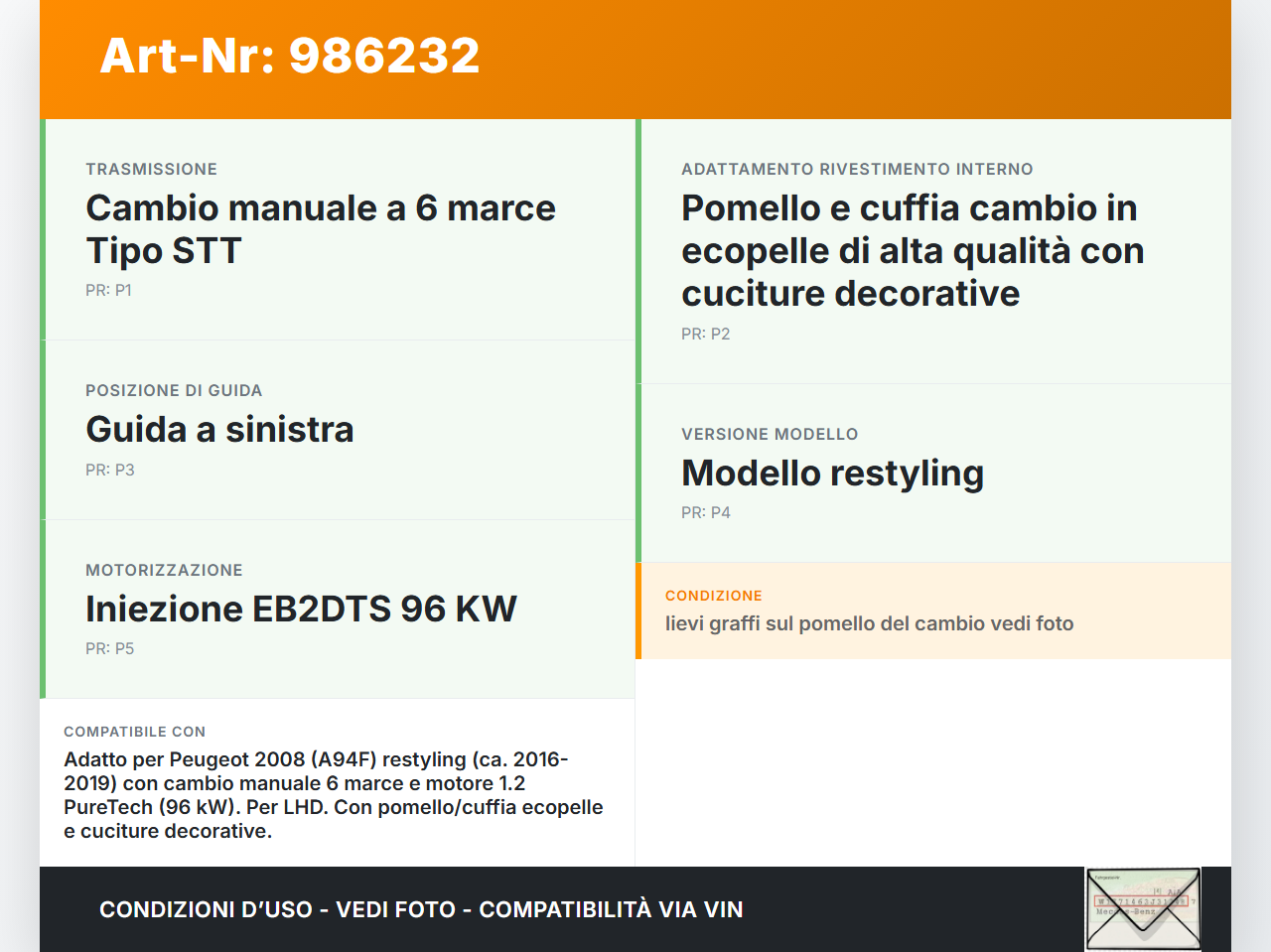This screenshot has width=1271, height=952.
Task: Click the Art-Nr: 986232 header
Action: [x=289, y=57]
